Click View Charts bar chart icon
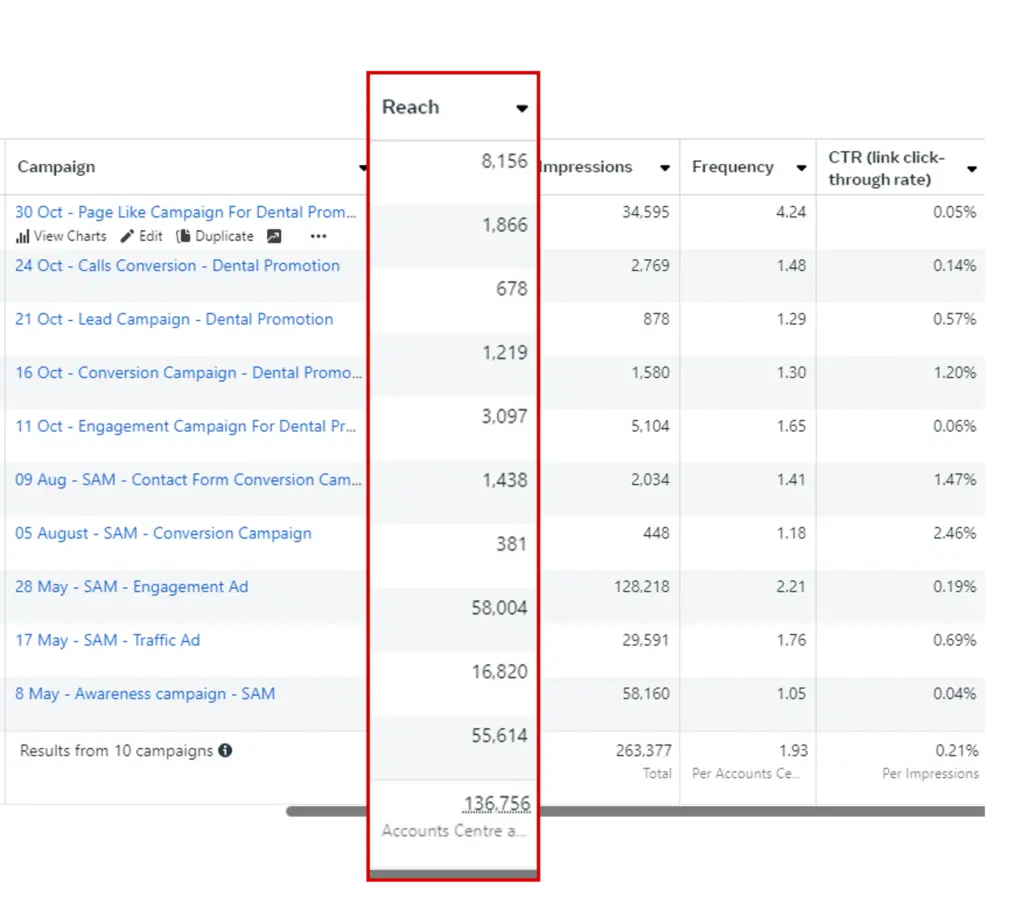The width and height of the screenshot is (1024, 912). (22, 237)
